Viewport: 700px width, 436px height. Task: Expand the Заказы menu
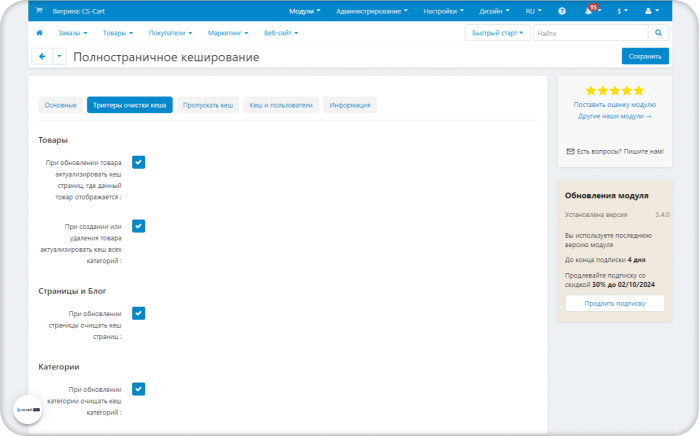[73, 33]
